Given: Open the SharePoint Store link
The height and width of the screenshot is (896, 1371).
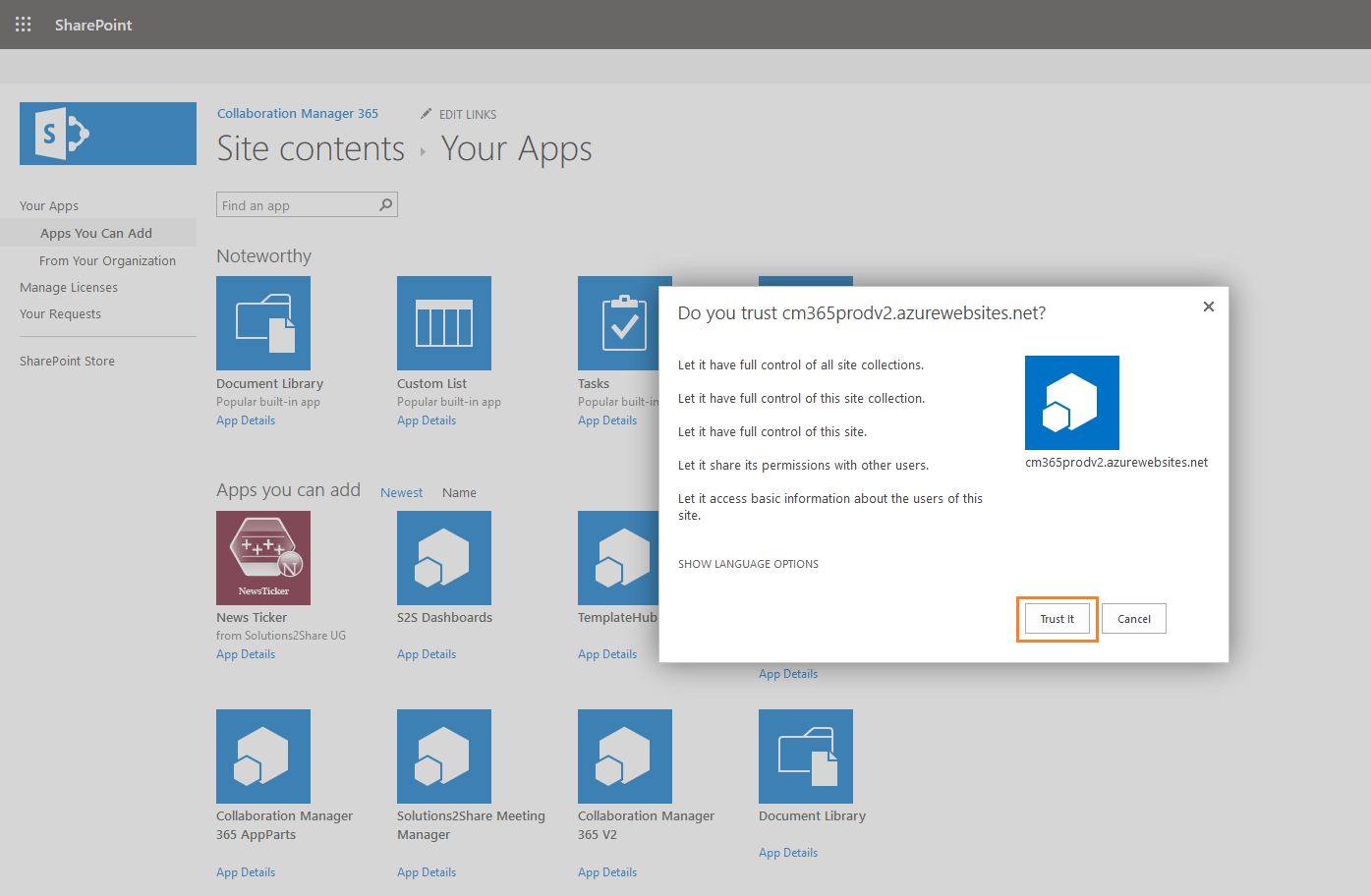Looking at the screenshot, I should point(67,362).
